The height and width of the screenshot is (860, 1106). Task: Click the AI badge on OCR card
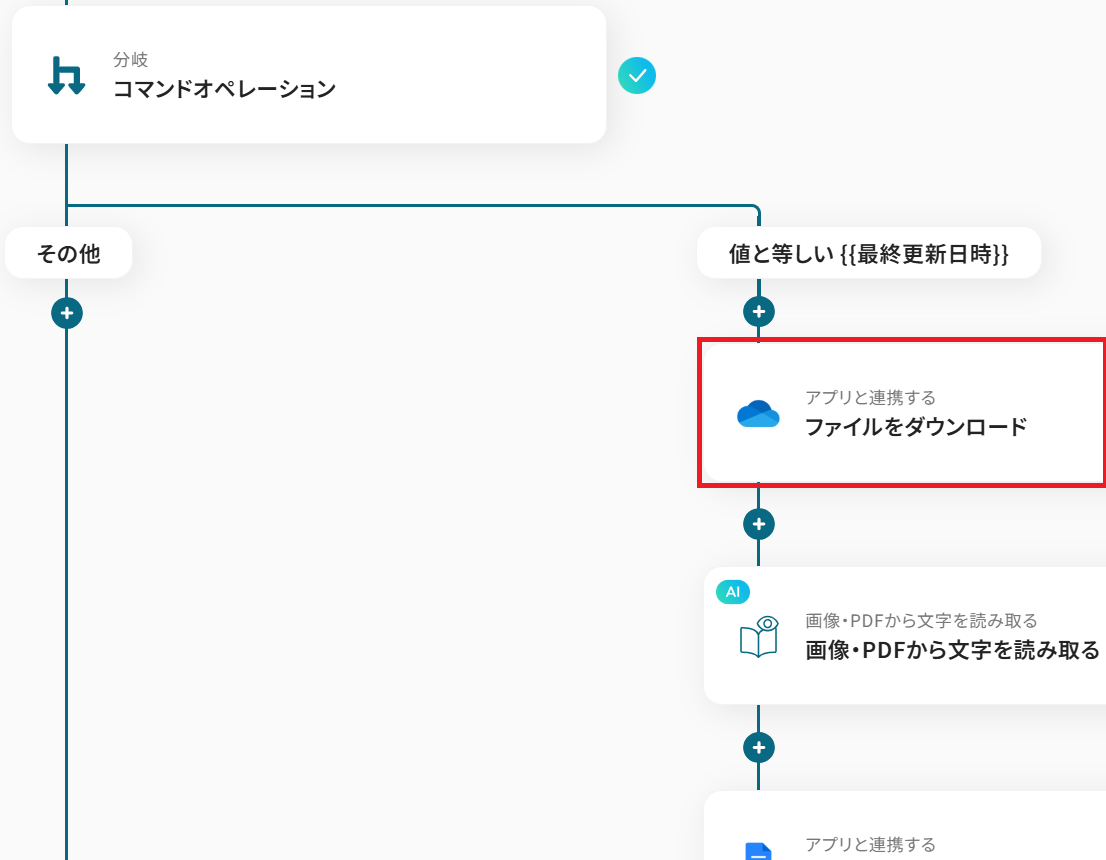733,592
